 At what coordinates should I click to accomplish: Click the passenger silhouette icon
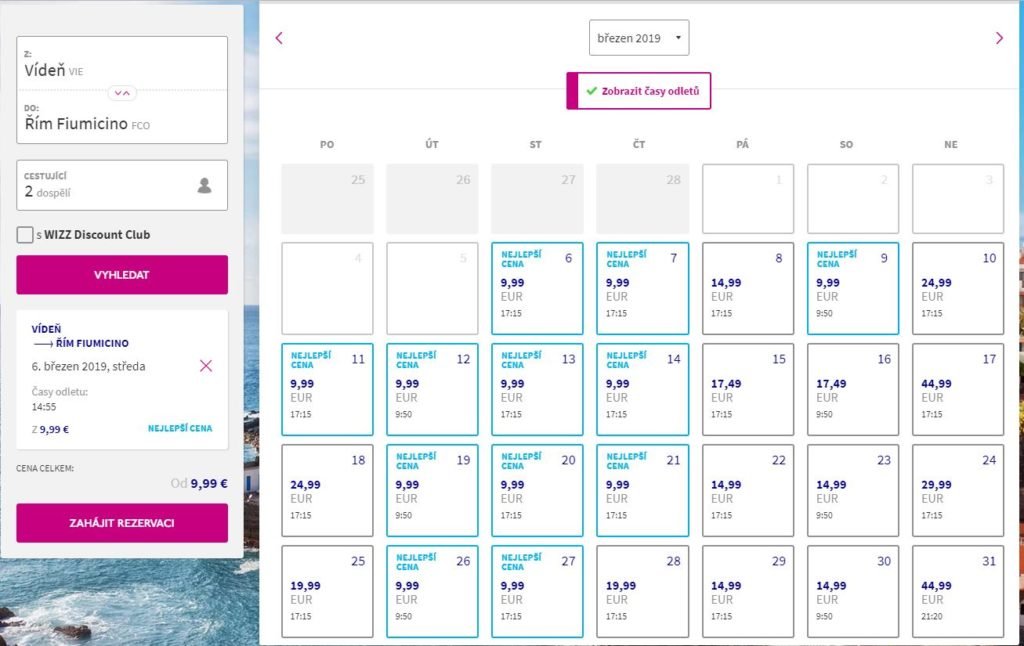tap(204, 185)
